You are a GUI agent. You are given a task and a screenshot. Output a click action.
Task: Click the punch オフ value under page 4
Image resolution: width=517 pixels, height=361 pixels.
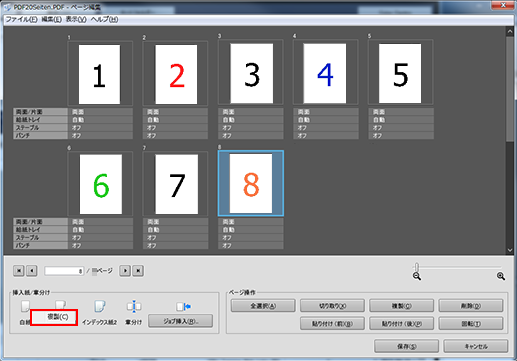click(x=326, y=135)
